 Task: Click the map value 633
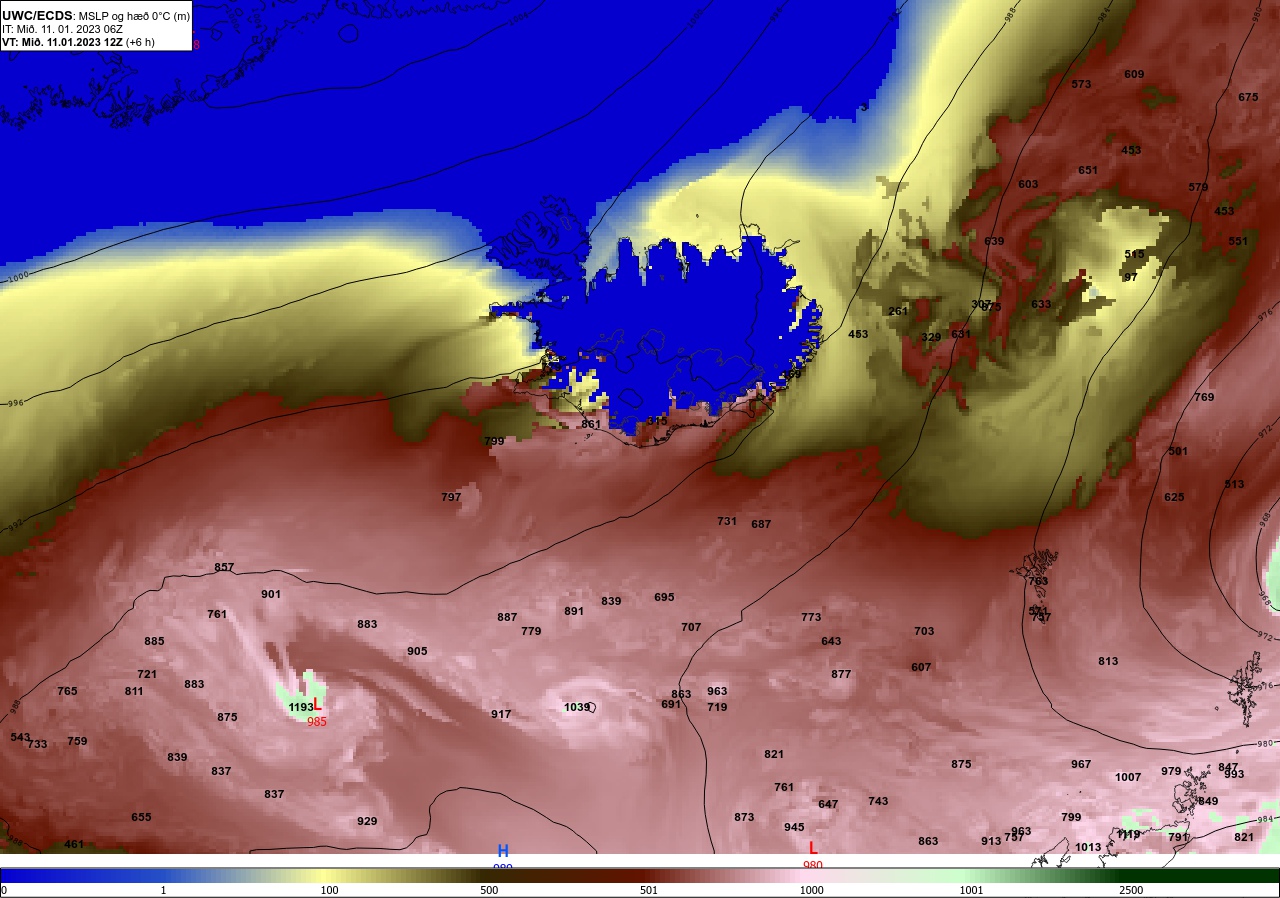point(1041,304)
